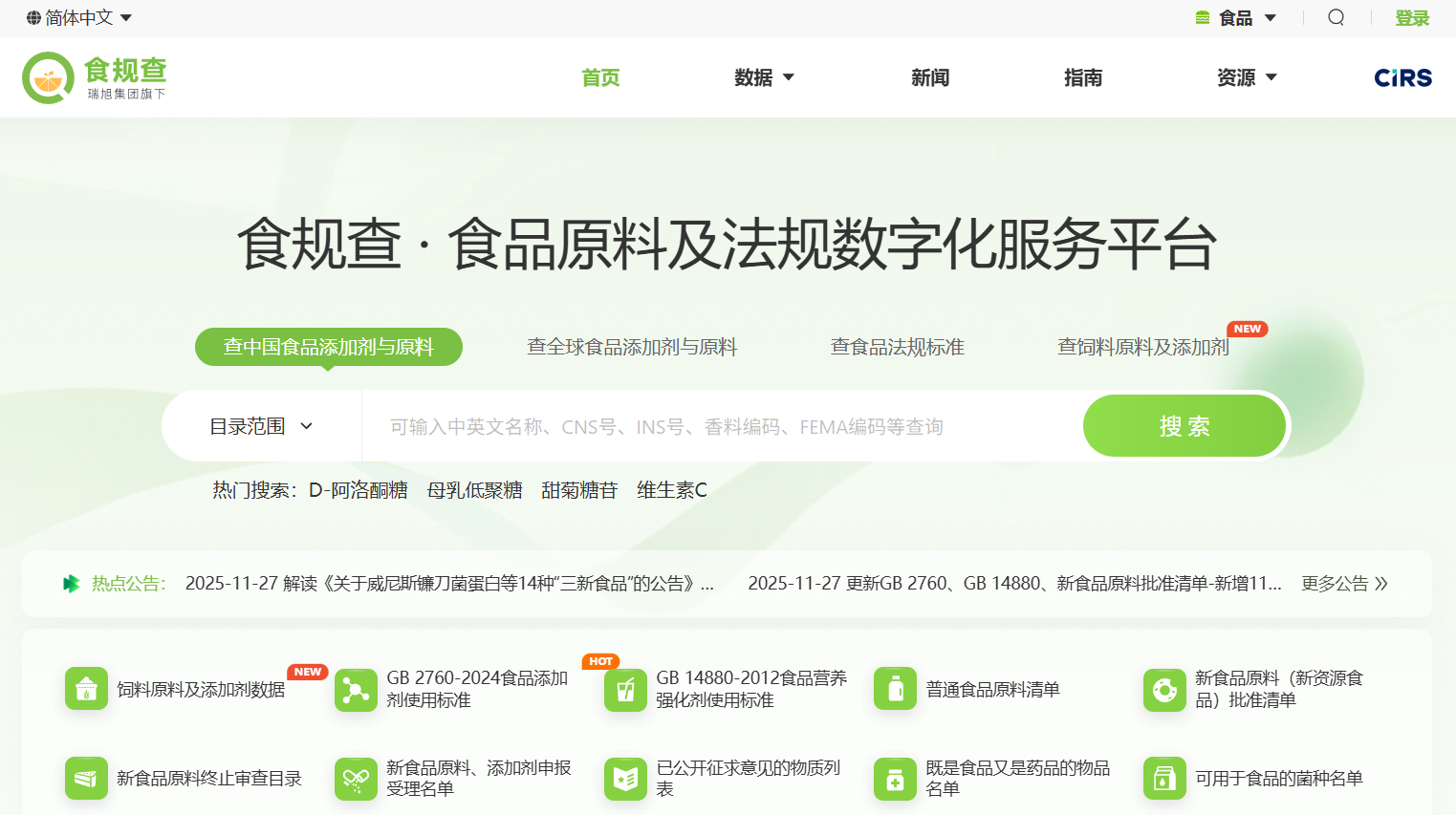Image resolution: width=1456 pixels, height=815 pixels.
Task: Click the search magnifier icon in top bar
Action: pos(1336,17)
